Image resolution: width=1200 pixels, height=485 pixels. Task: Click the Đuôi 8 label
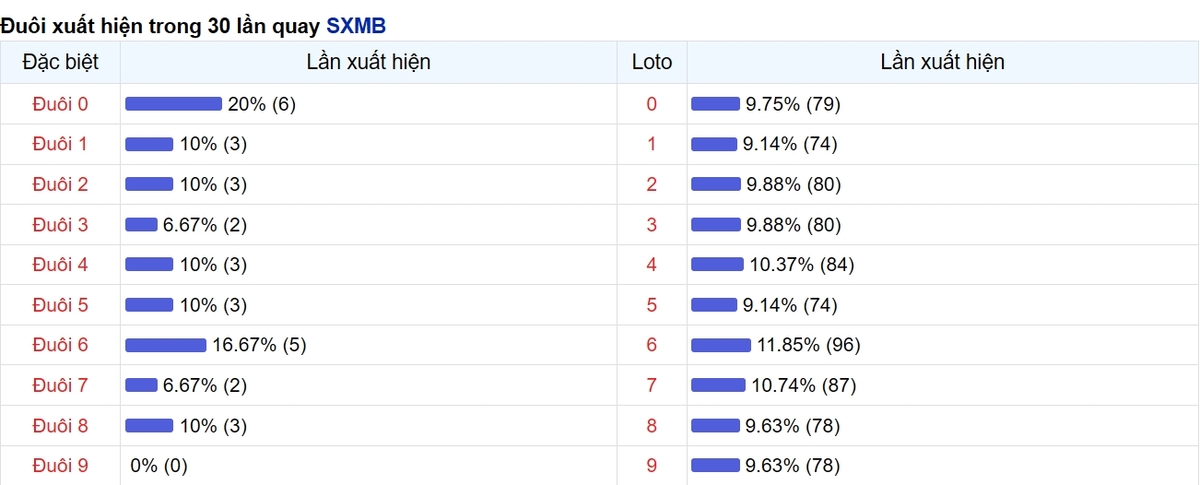pos(60,425)
